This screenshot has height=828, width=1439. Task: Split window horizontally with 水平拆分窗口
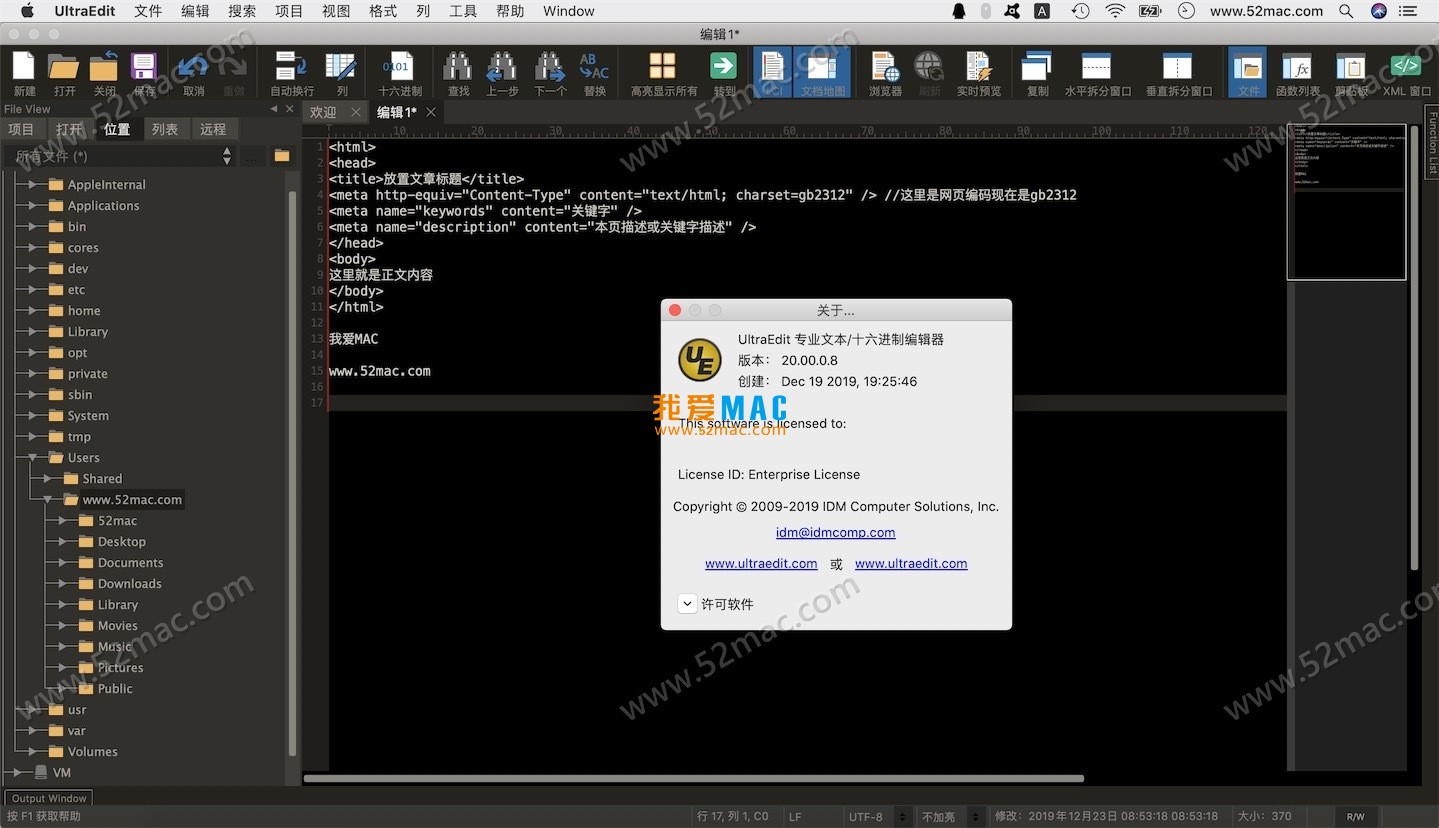[1097, 72]
